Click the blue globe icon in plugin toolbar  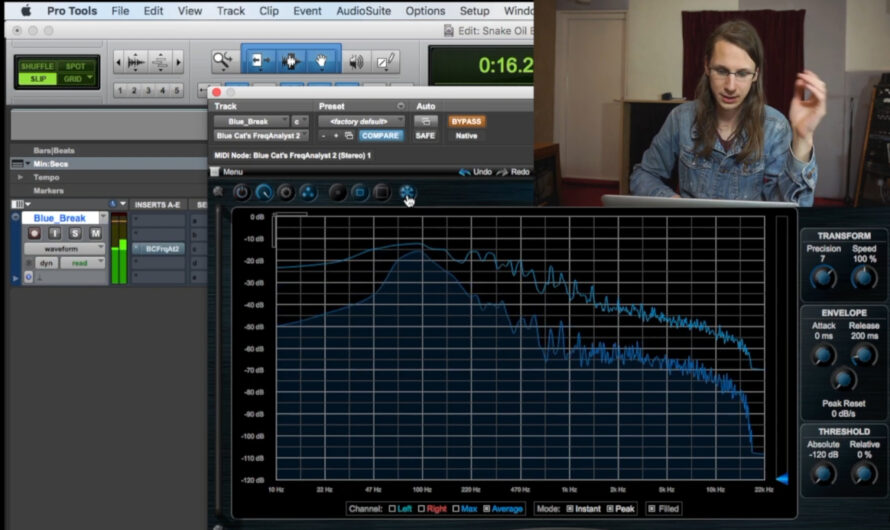pyautogui.click(x=407, y=192)
